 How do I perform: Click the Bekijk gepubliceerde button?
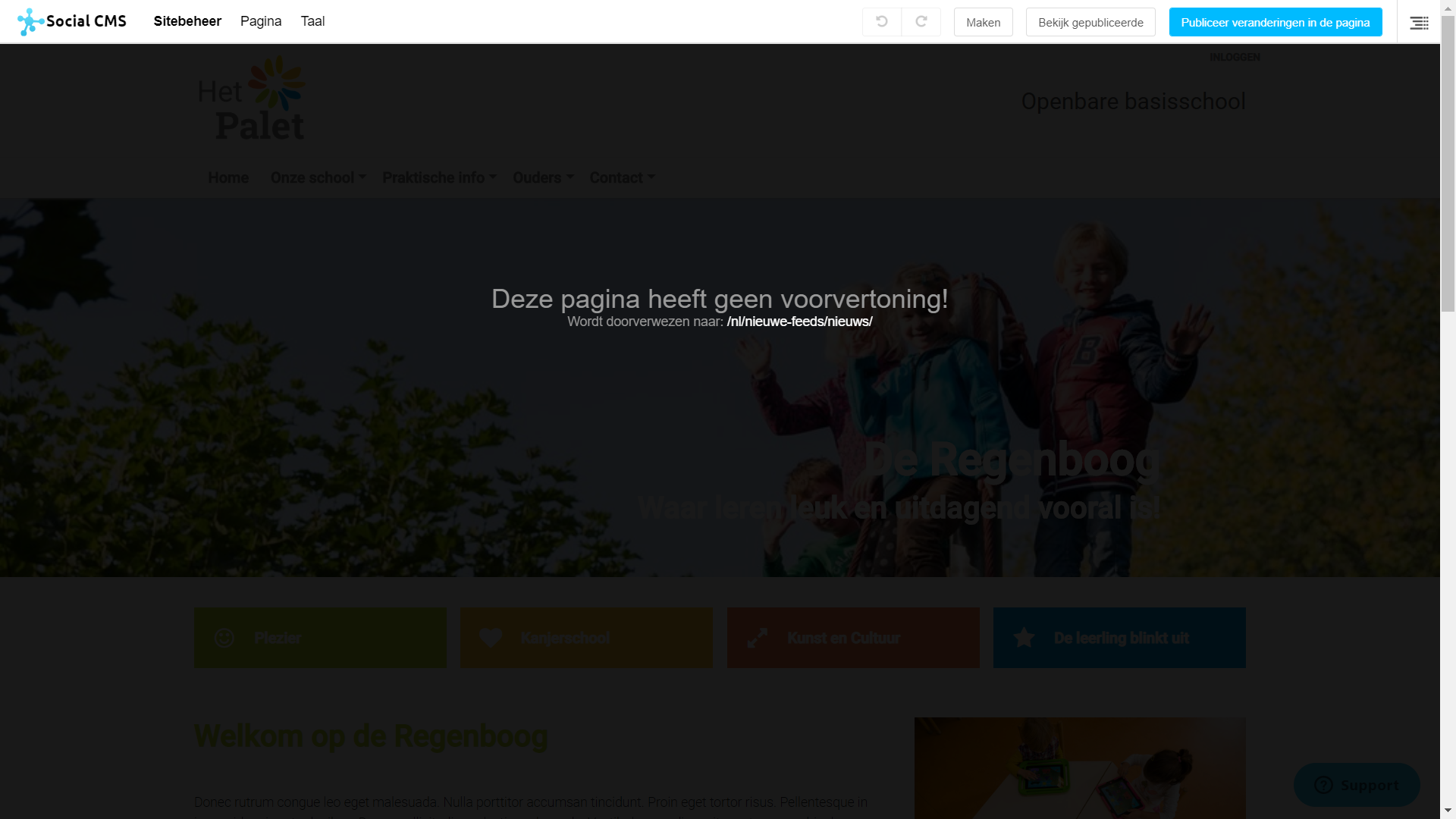(1090, 22)
